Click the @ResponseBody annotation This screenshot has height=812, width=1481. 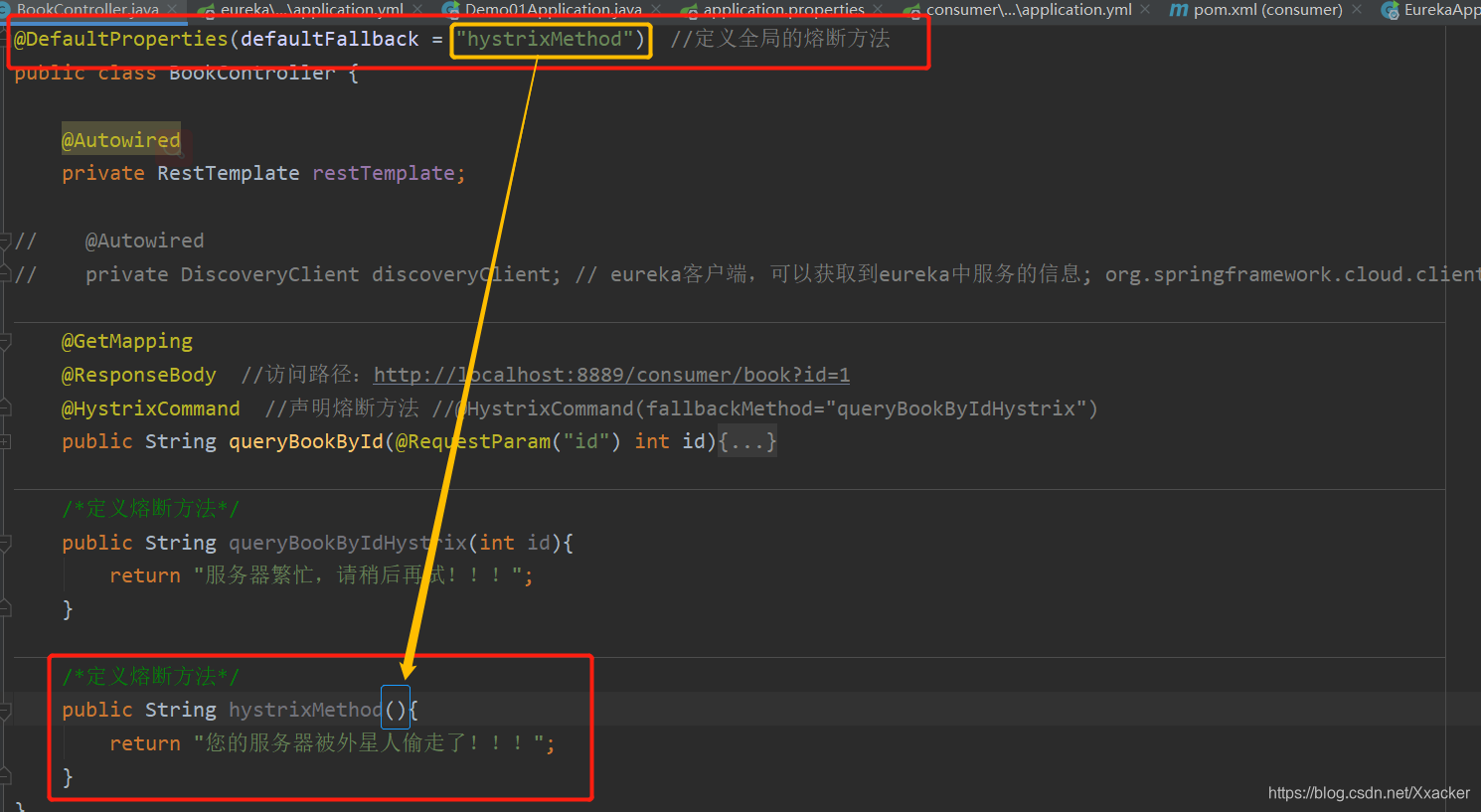139,375
